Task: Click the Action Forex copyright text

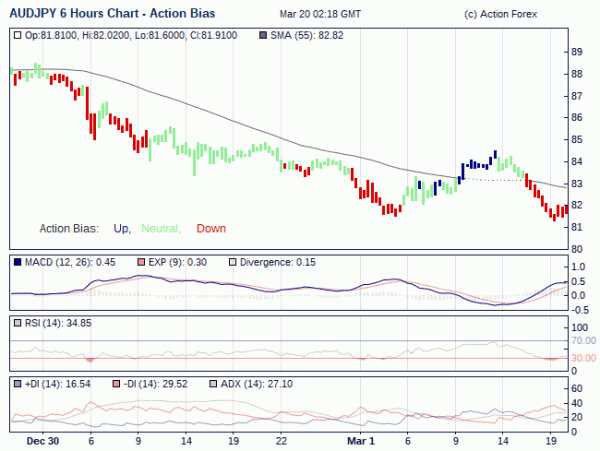Action: (x=501, y=15)
